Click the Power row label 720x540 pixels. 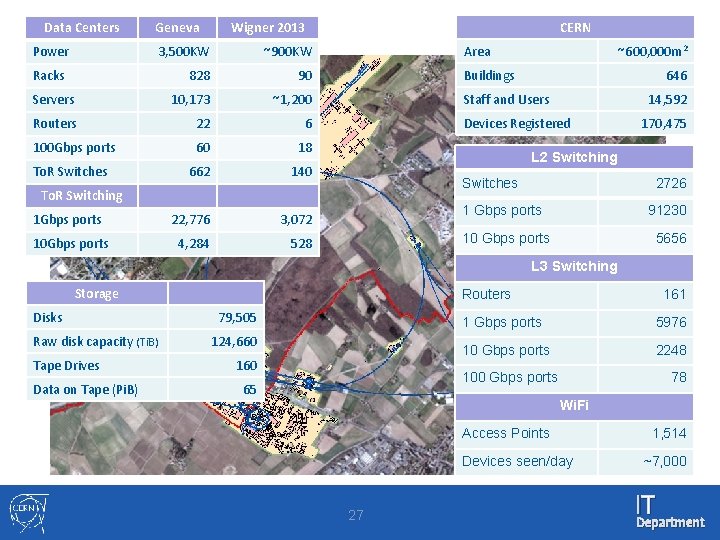click(x=51, y=51)
